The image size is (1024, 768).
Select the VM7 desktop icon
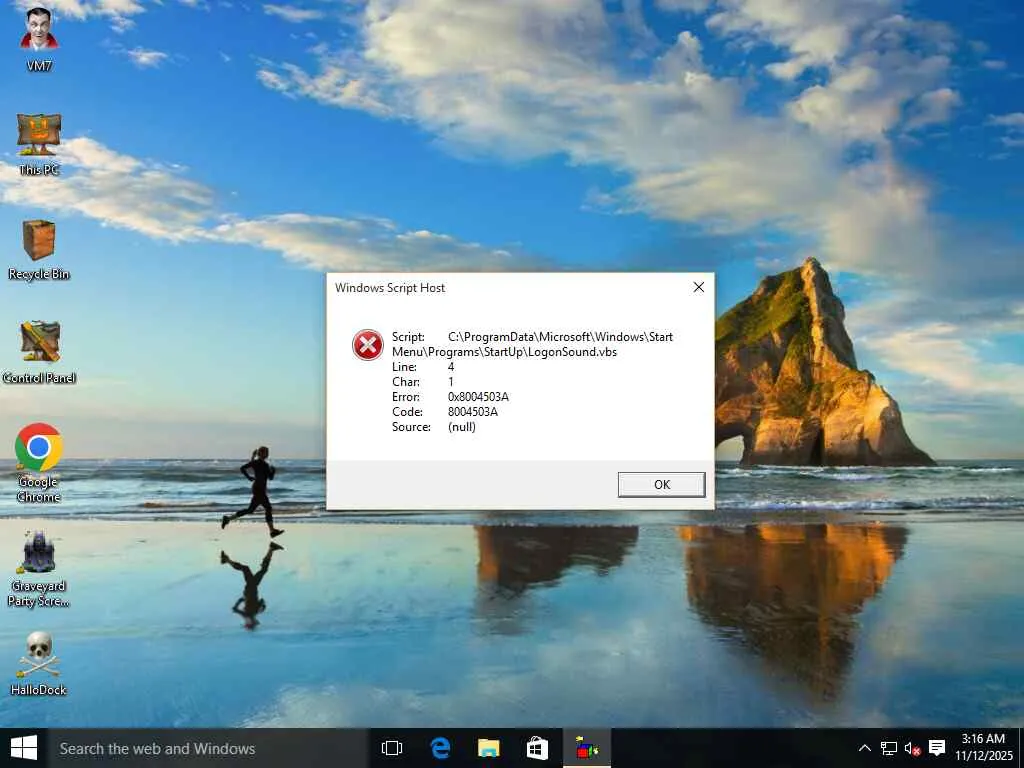click(39, 39)
